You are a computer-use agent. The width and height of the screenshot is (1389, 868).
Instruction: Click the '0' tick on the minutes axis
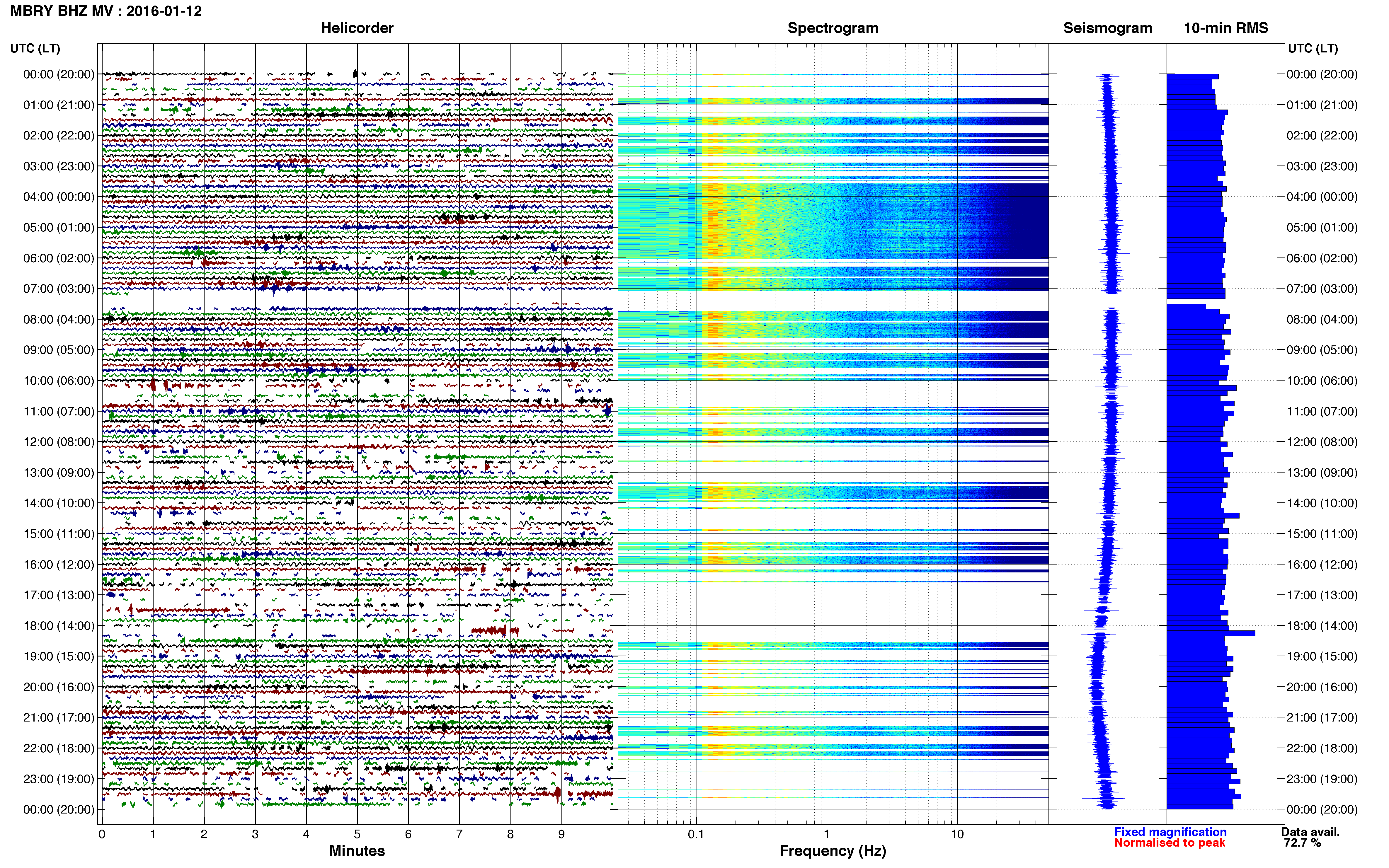[x=102, y=834]
